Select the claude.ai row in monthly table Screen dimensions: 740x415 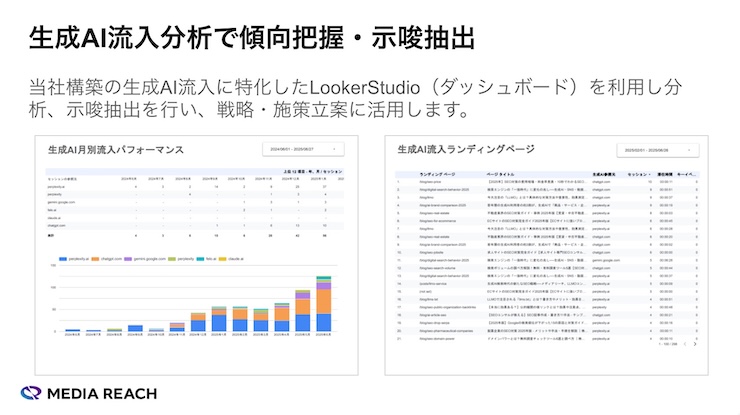click(195, 218)
